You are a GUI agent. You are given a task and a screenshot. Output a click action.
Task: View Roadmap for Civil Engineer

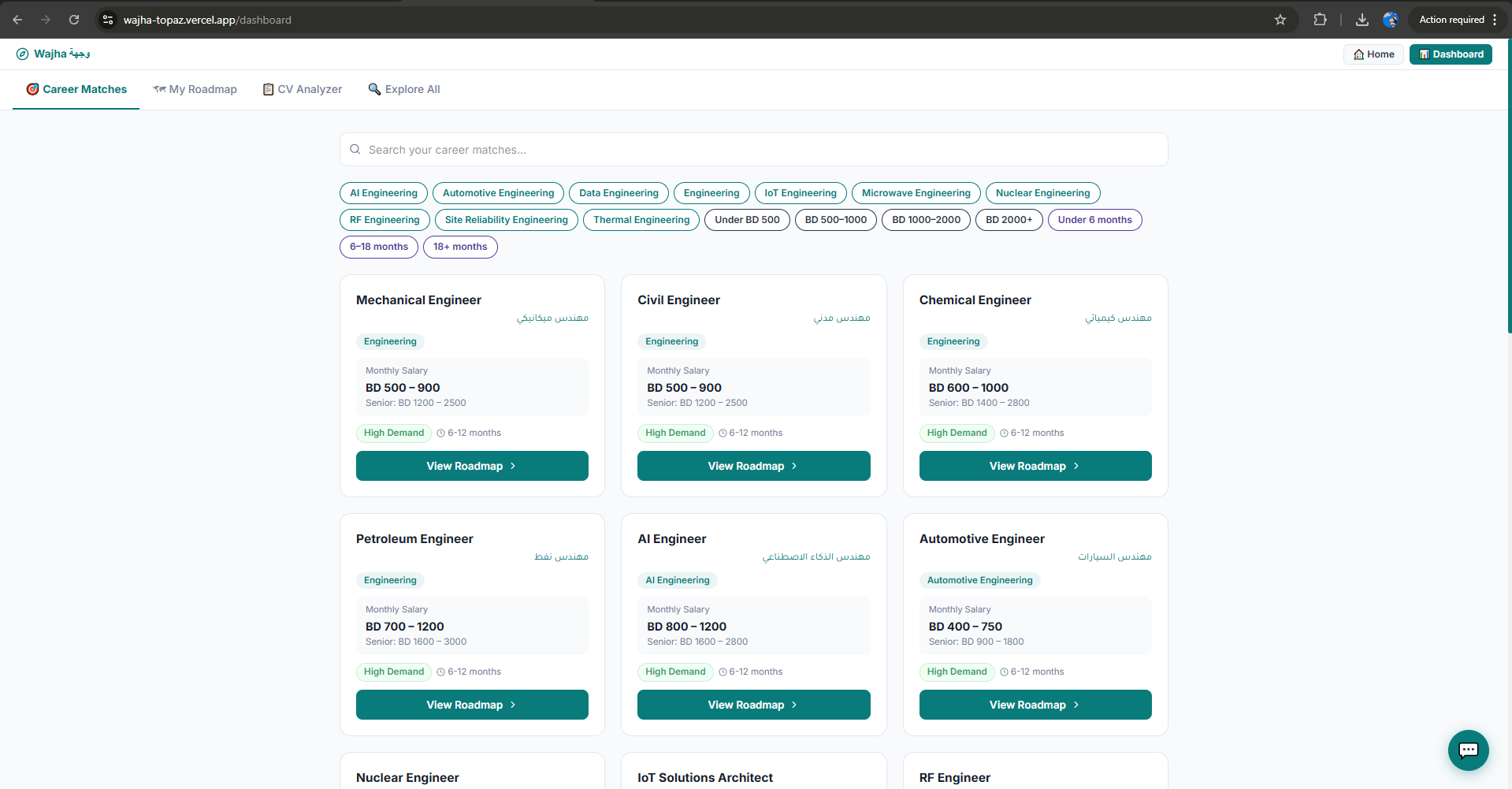pyautogui.click(x=753, y=466)
